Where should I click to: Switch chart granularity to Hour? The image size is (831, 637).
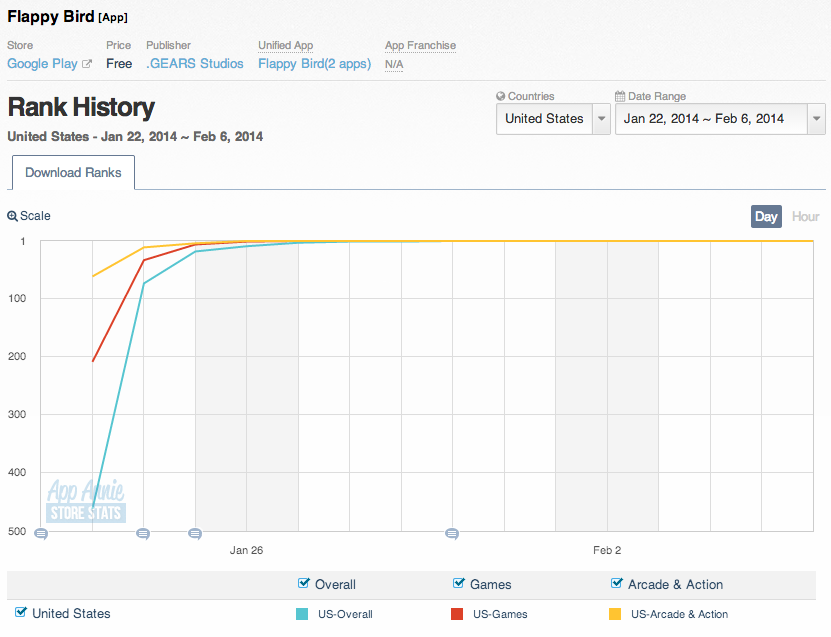click(806, 216)
